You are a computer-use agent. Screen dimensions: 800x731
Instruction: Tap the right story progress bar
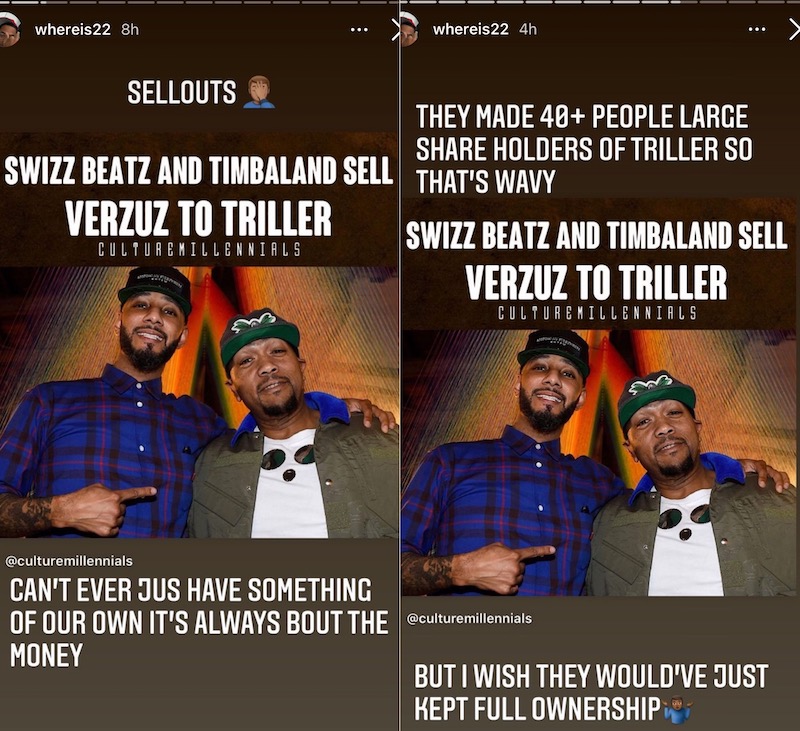click(x=600, y=2)
